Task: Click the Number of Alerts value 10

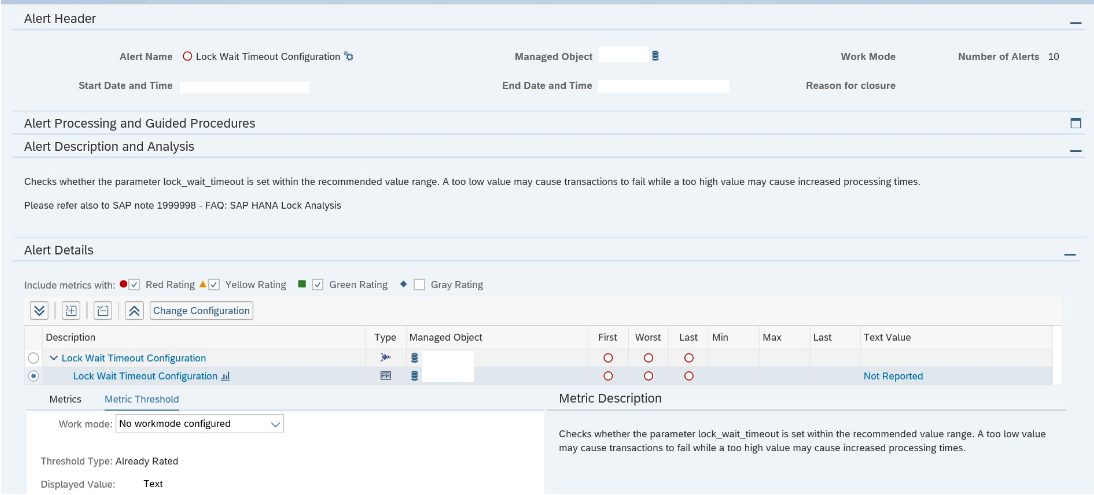Action: pyautogui.click(x=1054, y=57)
